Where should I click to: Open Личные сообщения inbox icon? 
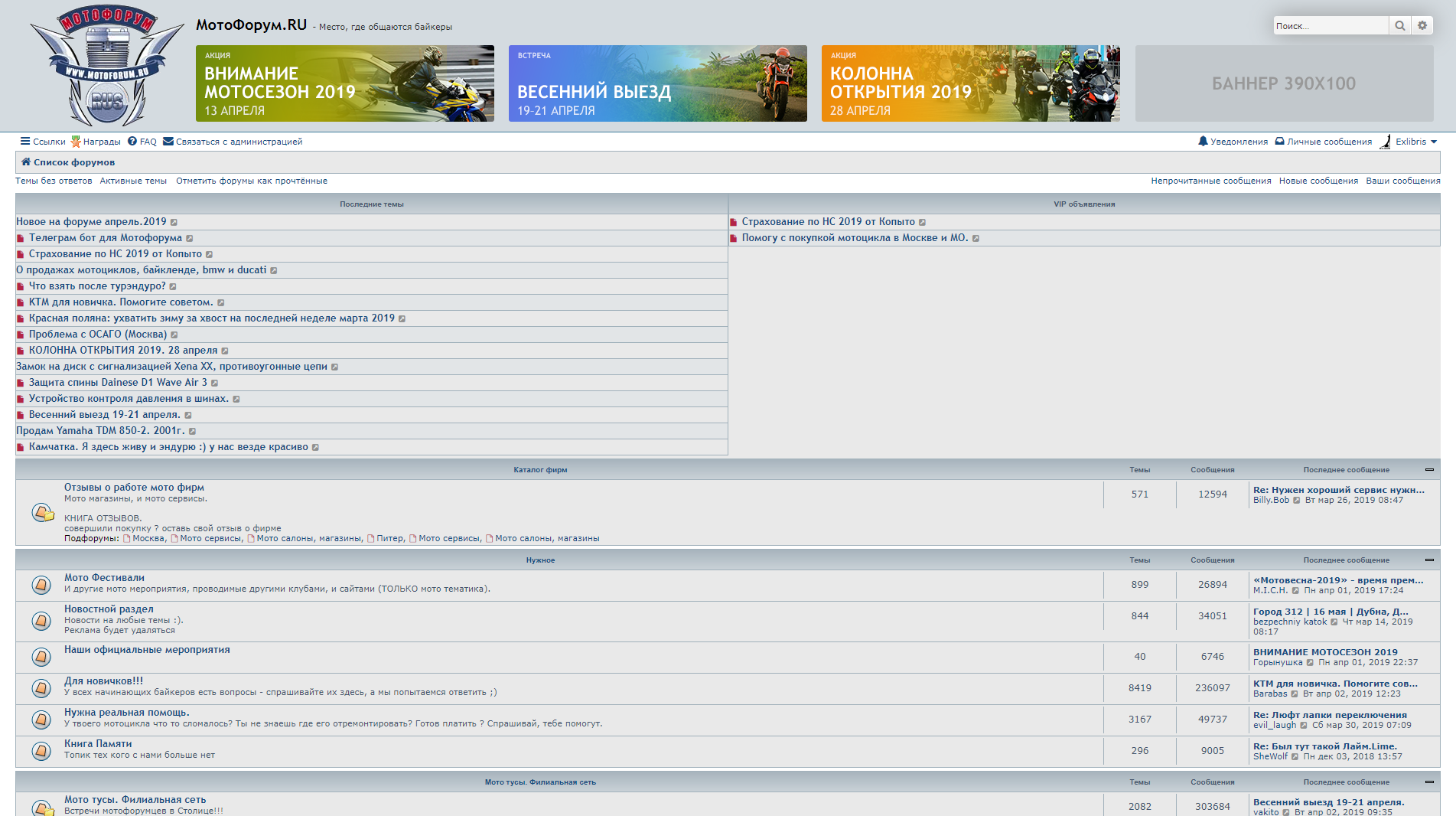pyautogui.click(x=1279, y=142)
